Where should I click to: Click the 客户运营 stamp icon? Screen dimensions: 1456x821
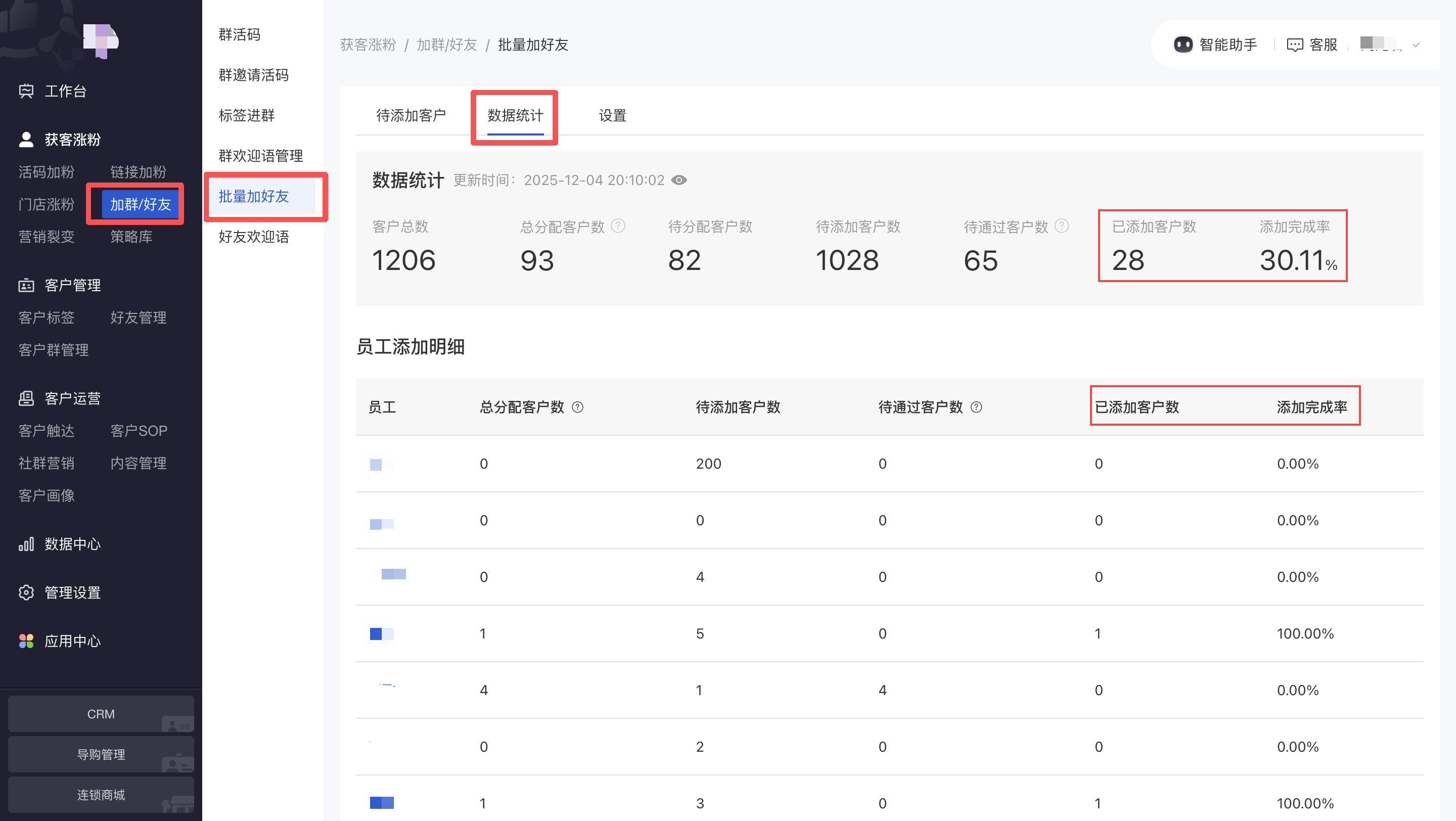[26, 398]
